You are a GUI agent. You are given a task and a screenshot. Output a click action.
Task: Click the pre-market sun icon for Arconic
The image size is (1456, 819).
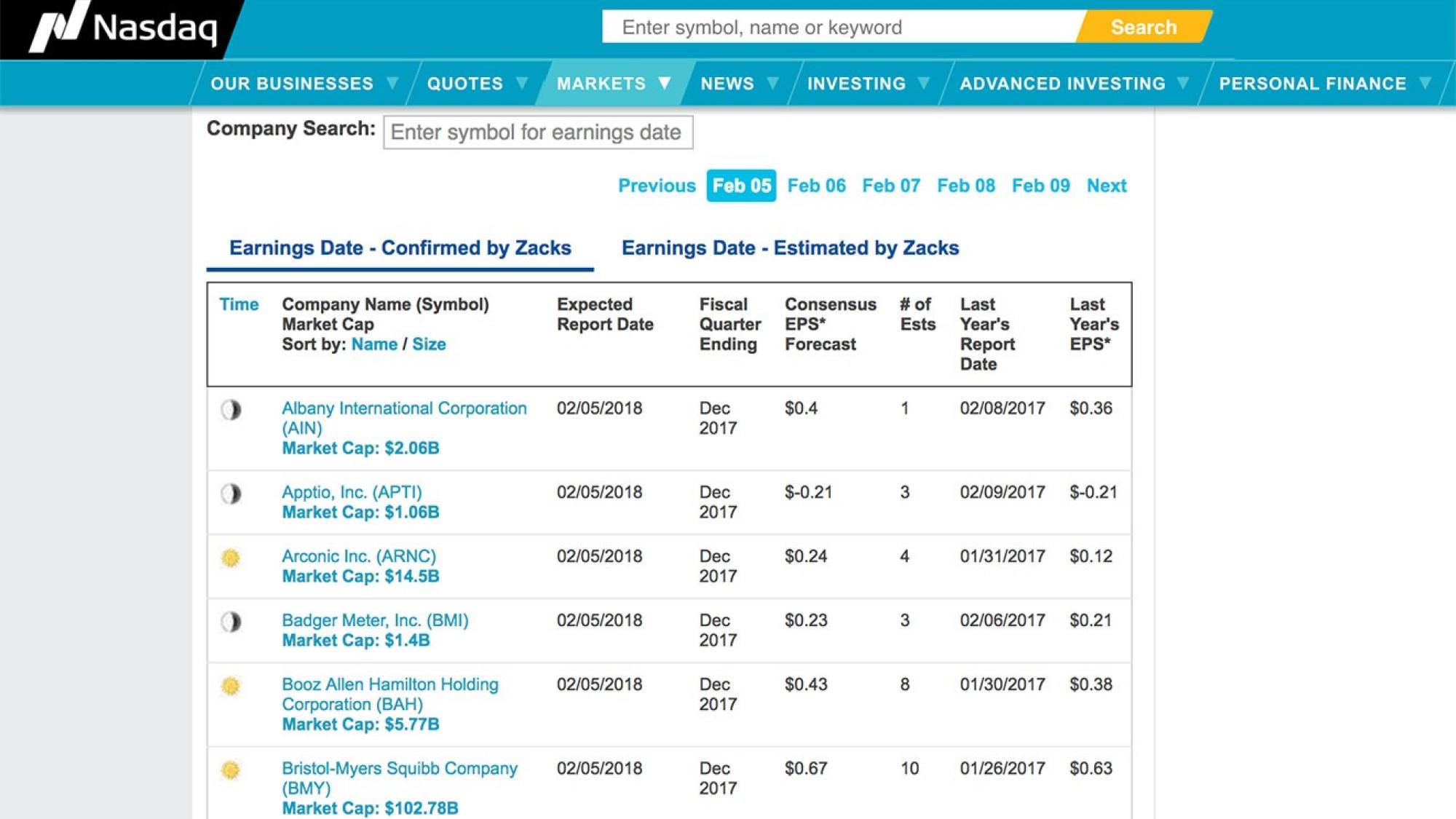[x=231, y=558]
